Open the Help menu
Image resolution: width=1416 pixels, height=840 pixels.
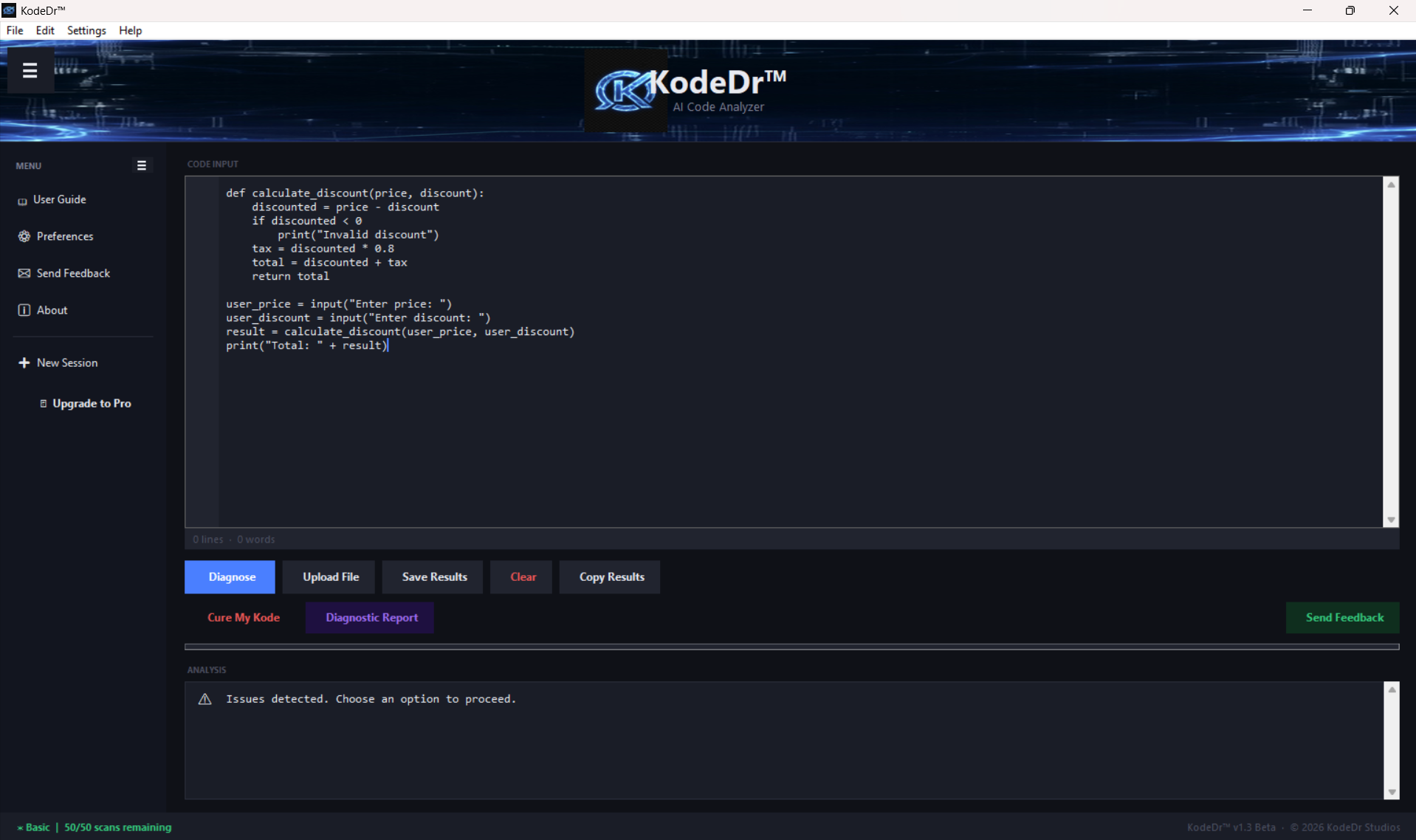(131, 30)
